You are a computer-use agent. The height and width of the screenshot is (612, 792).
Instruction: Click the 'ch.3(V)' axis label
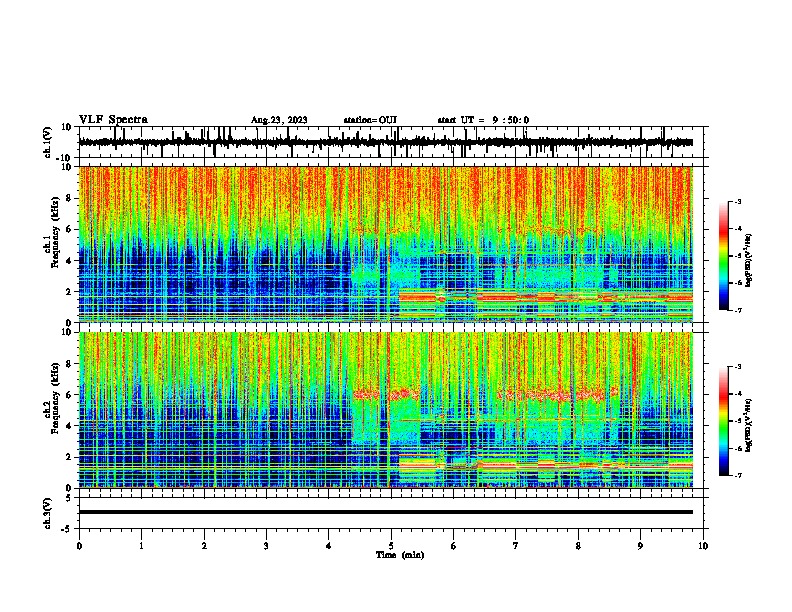click(47, 513)
